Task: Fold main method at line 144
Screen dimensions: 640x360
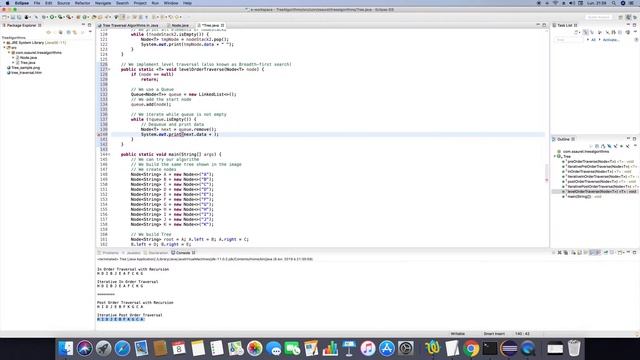Action: tap(109, 154)
